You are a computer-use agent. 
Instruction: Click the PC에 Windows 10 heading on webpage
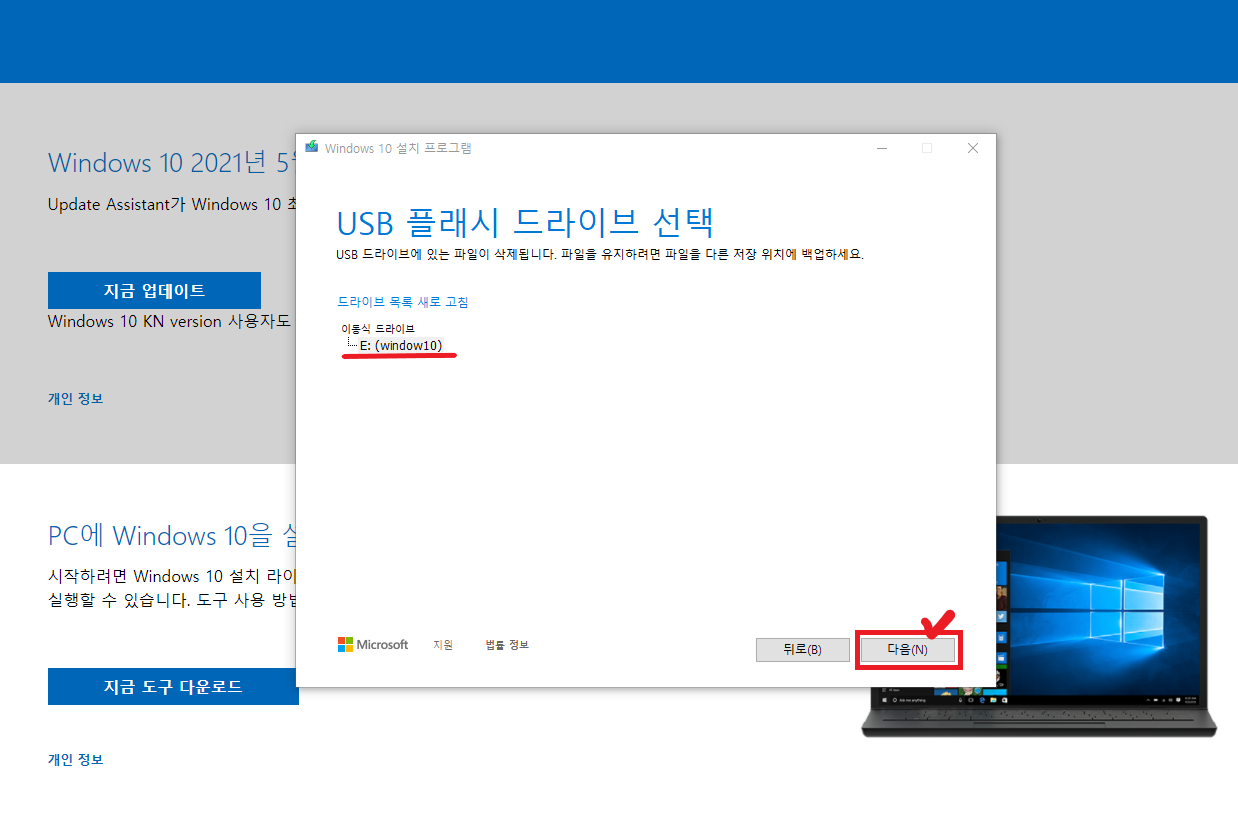click(x=171, y=535)
